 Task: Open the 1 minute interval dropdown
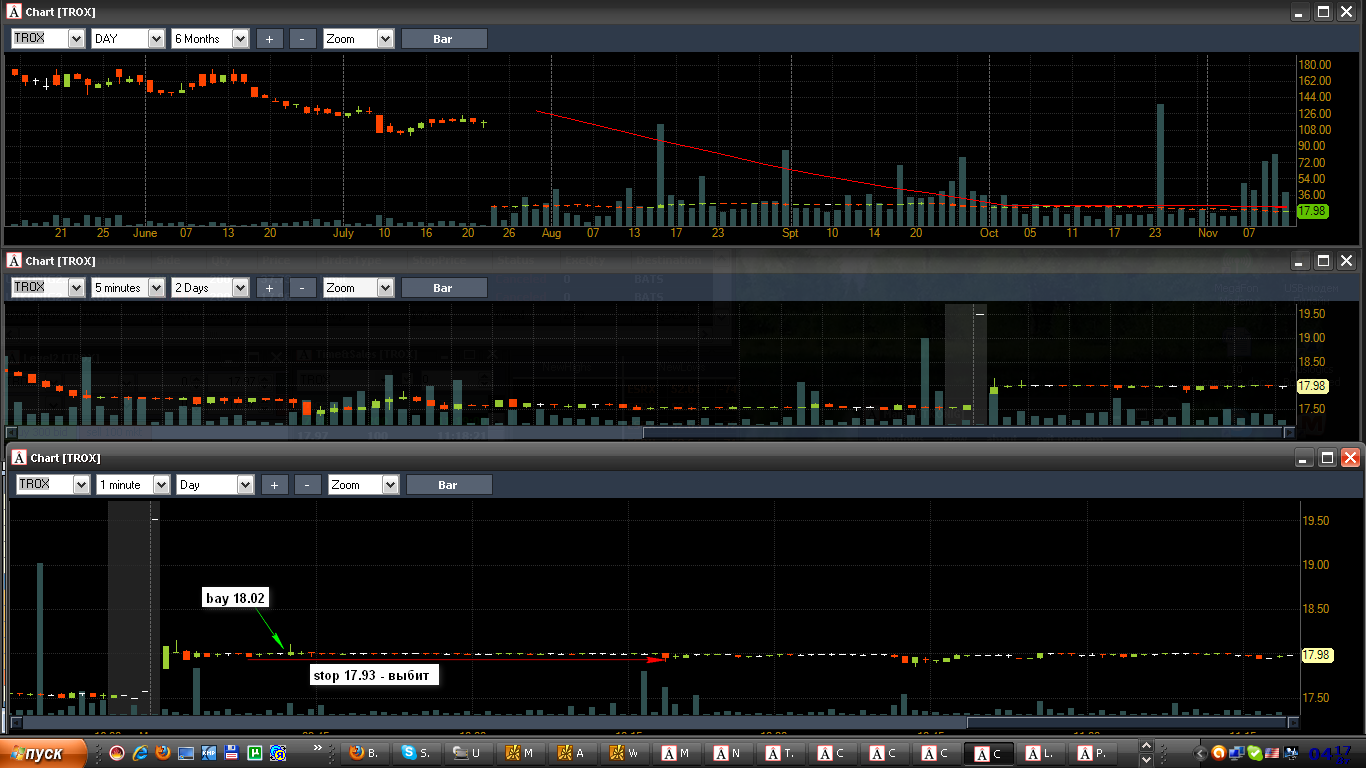tap(161, 485)
